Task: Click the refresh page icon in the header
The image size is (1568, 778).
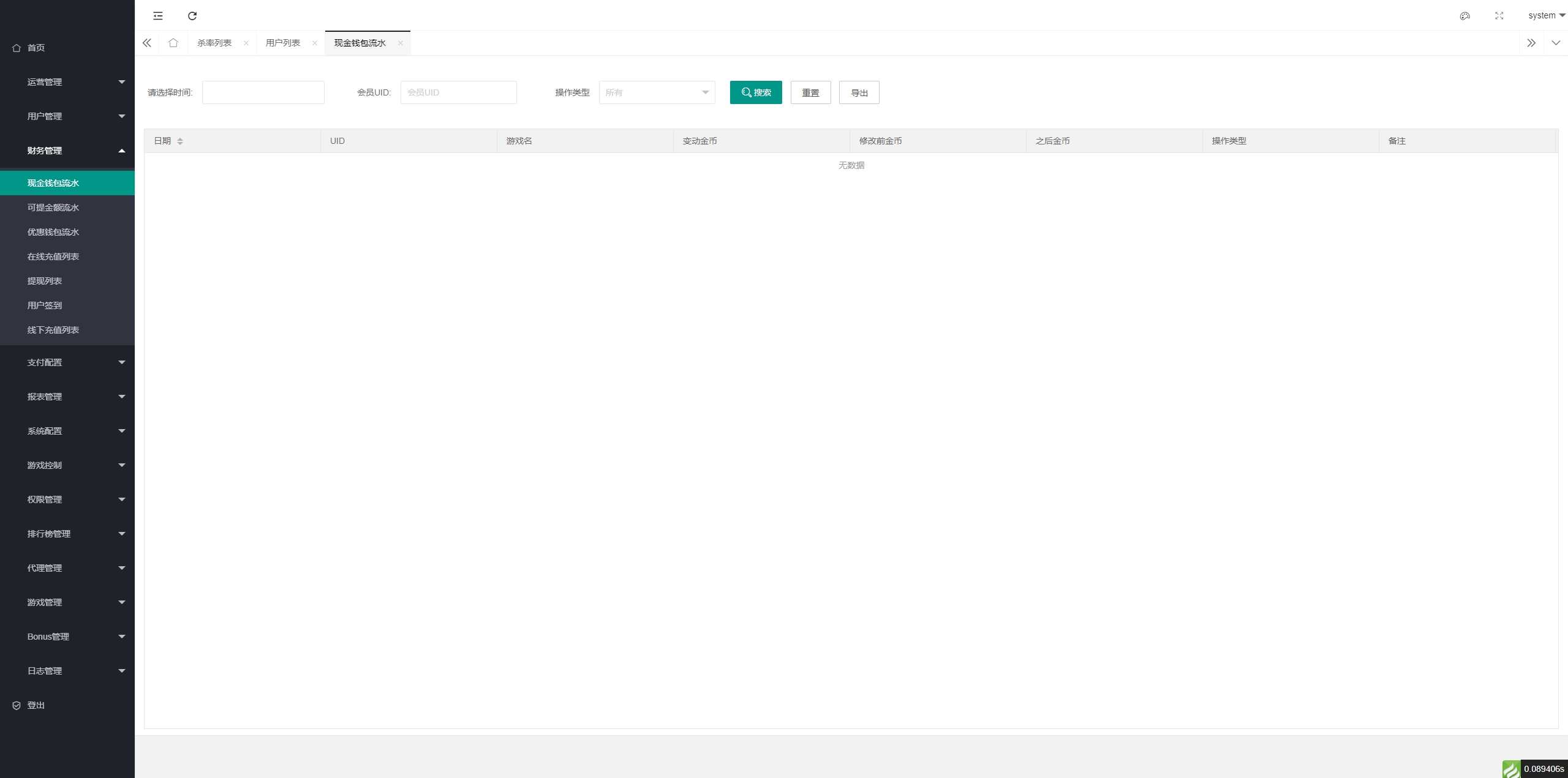Action: click(x=192, y=16)
